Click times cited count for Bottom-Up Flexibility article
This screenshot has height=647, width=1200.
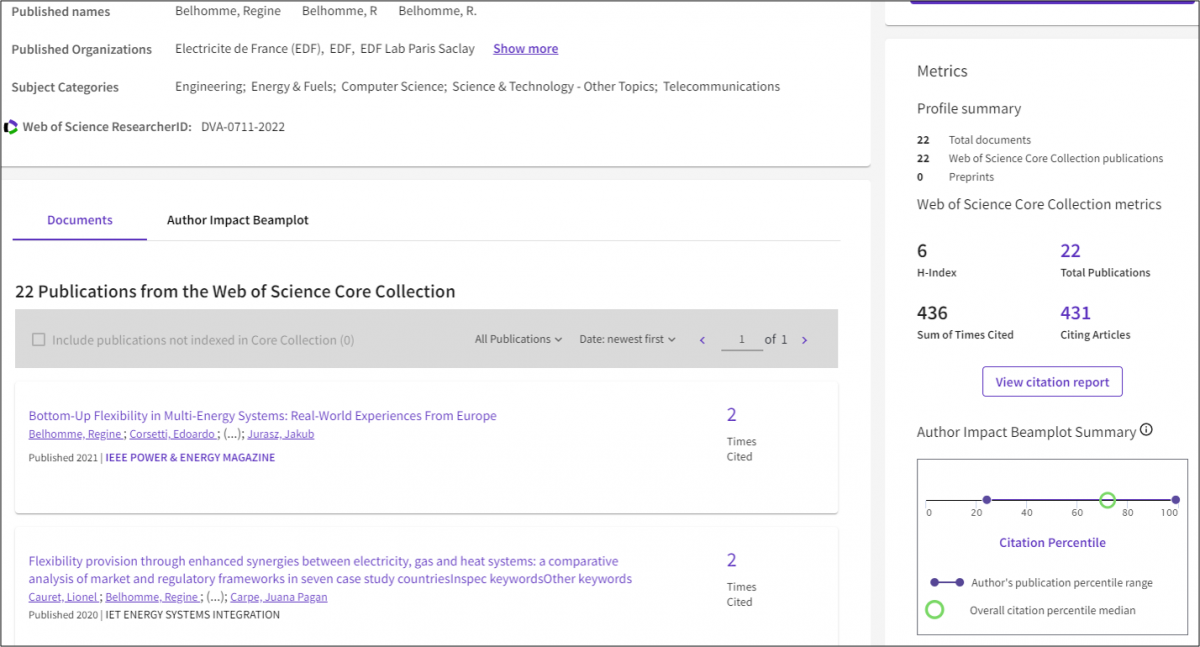click(732, 415)
